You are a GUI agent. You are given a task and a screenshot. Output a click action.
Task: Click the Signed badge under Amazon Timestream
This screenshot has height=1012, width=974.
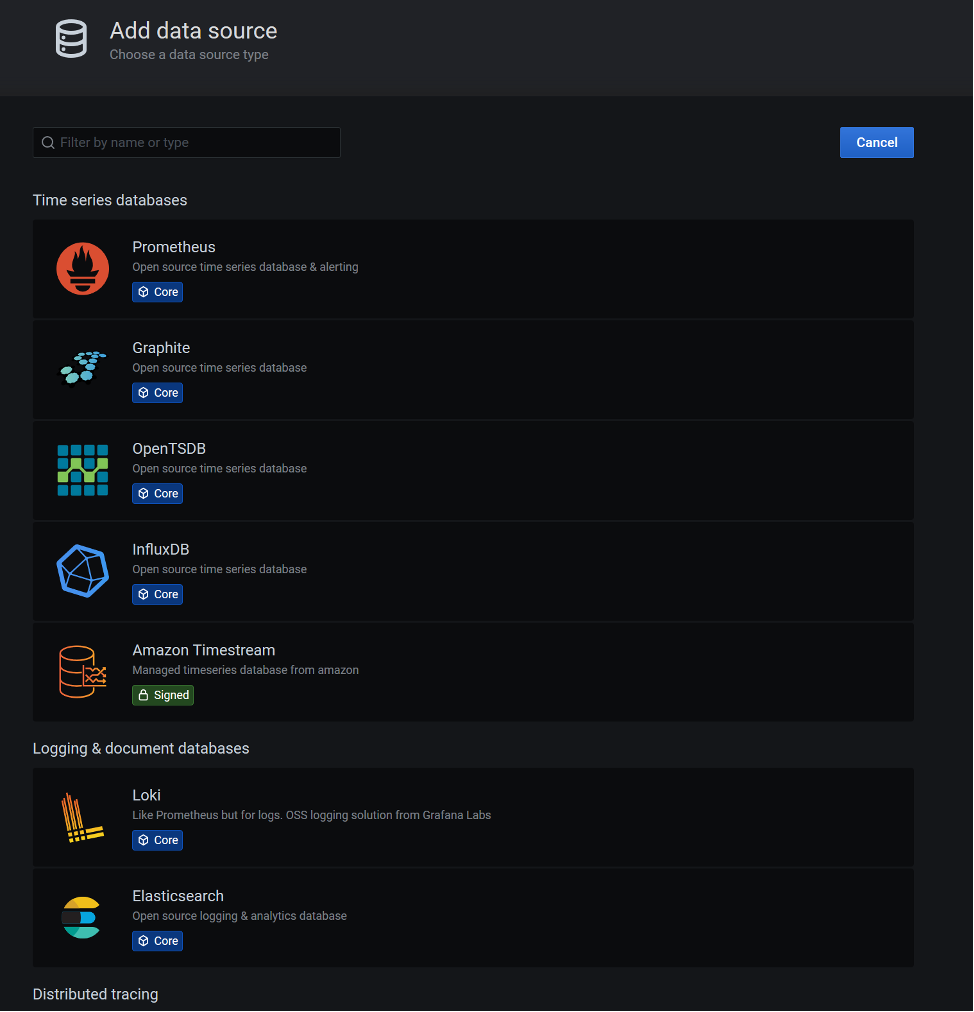[163, 695]
